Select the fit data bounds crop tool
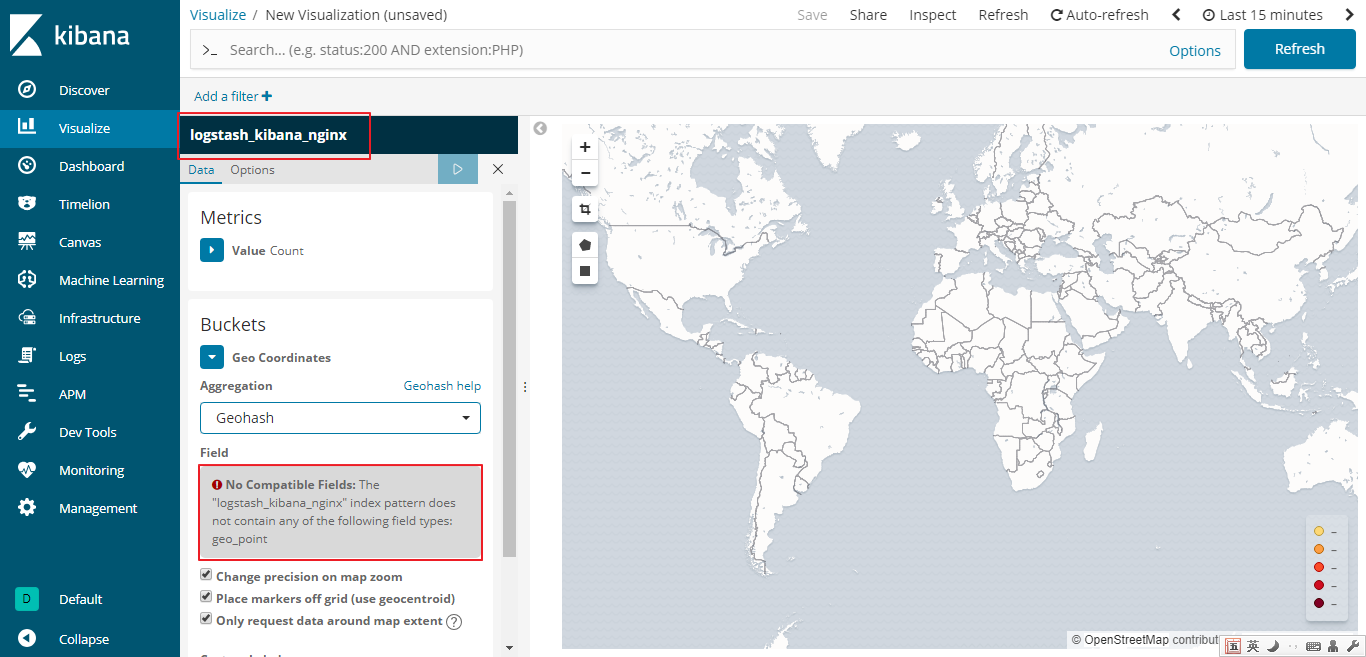Image resolution: width=1366 pixels, height=657 pixels. click(x=585, y=209)
